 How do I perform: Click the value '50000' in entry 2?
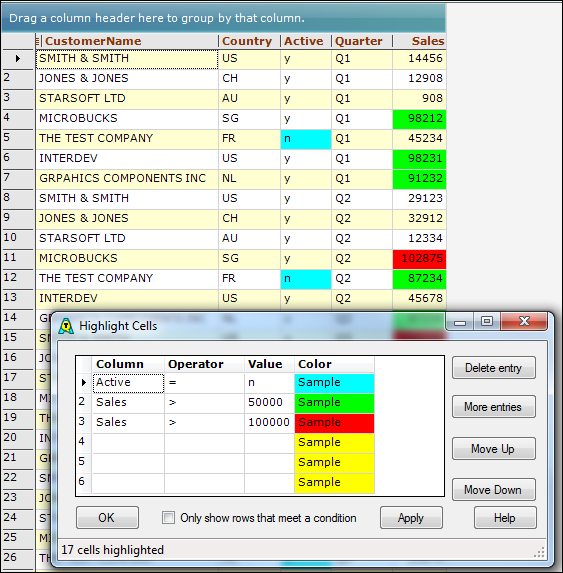(x=270, y=403)
